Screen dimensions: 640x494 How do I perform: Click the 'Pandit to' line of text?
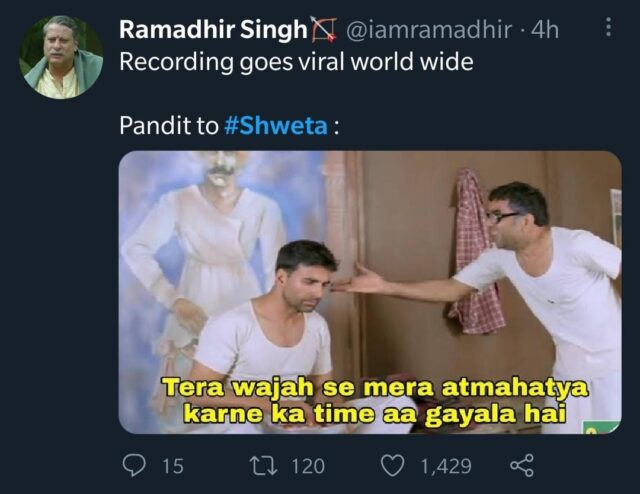pos(169,125)
